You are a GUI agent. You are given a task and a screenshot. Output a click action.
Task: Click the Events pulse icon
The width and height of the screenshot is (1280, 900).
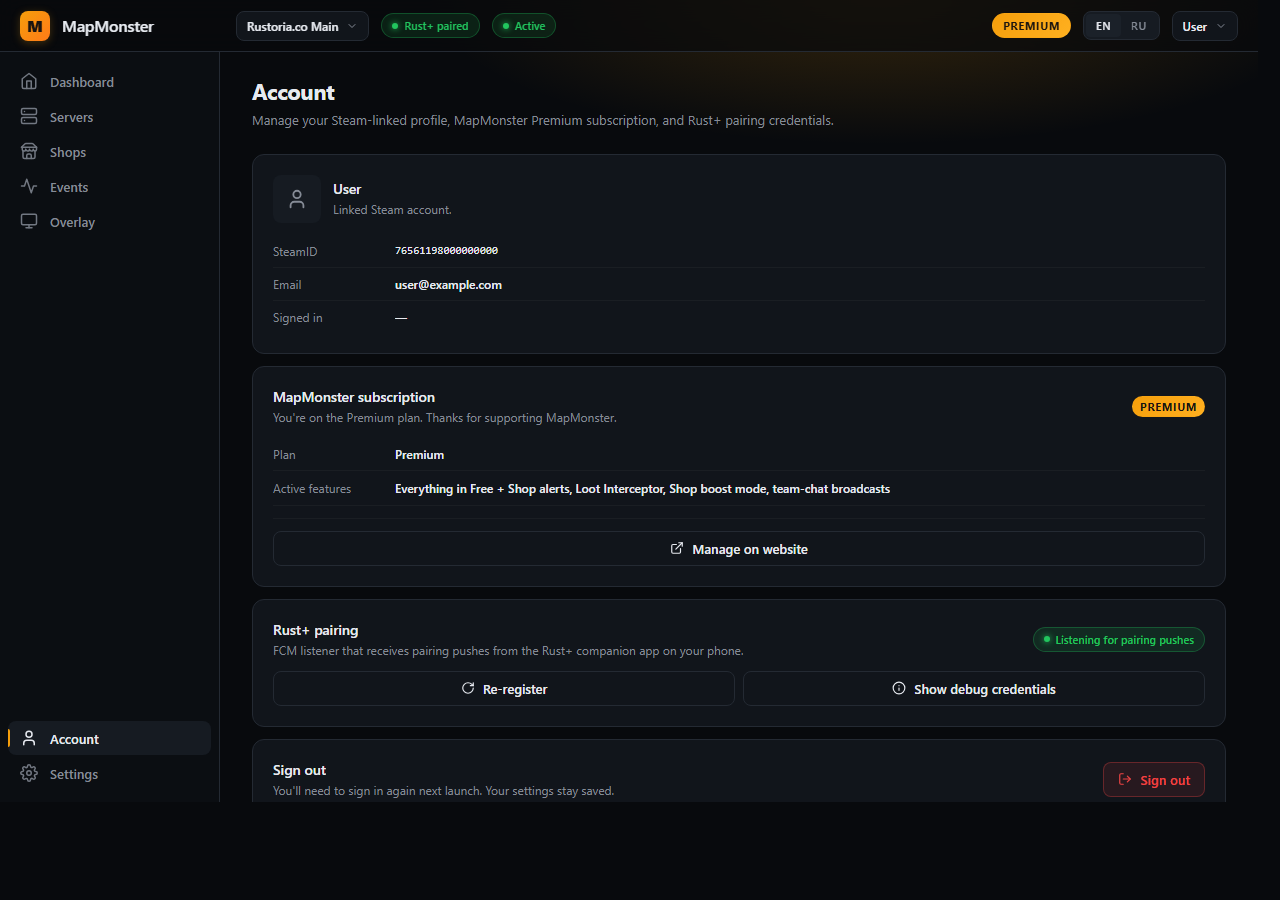point(29,187)
